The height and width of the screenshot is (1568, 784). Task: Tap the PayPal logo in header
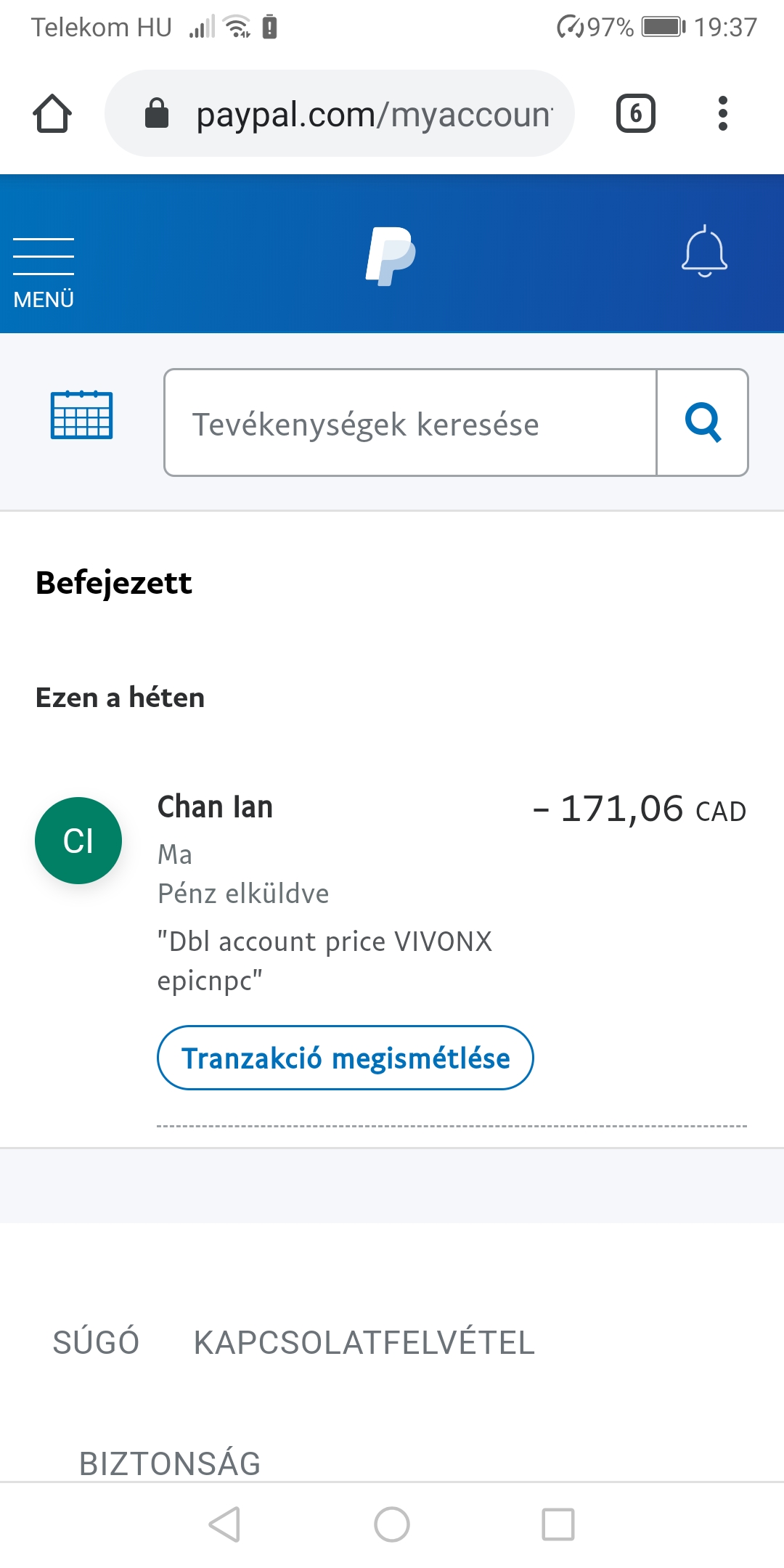(391, 256)
